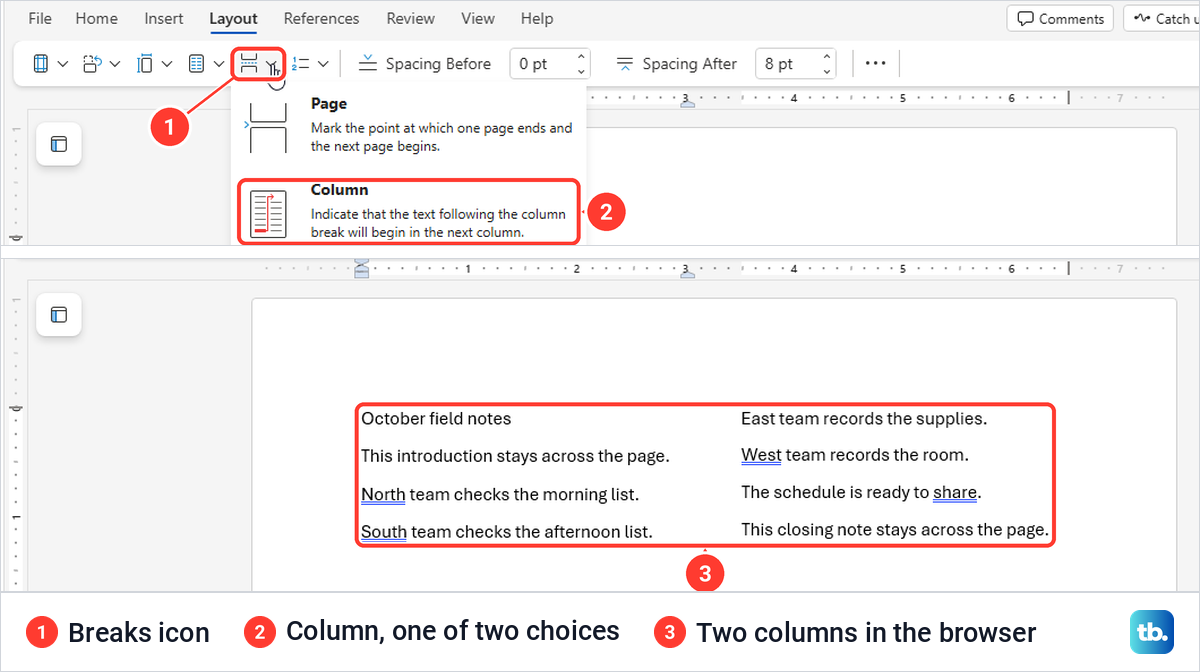
Task: Click the Line Numbers icon
Action: (x=301, y=64)
